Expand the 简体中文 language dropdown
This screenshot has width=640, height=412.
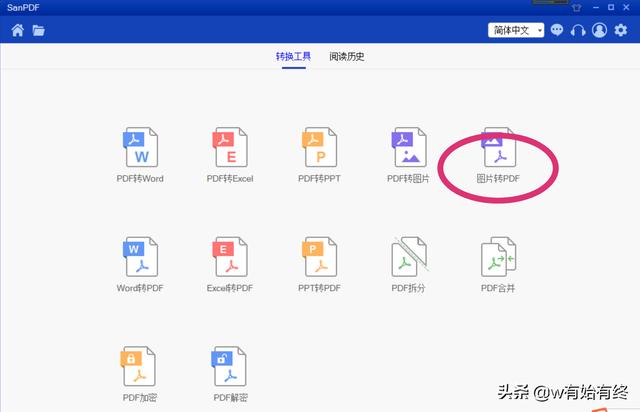[516, 30]
